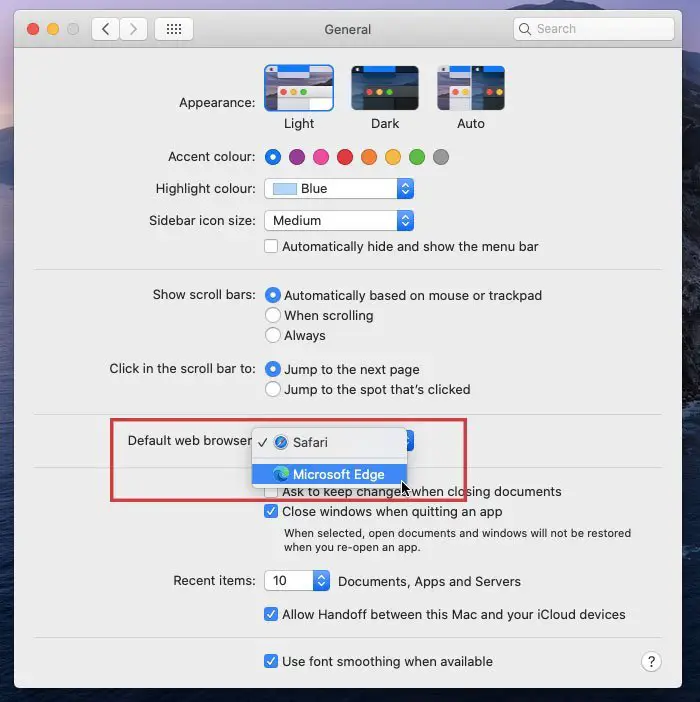Viewport: 700px width, 702px height.
Task: Click the Dark appearance label
Action: [385, 124]
